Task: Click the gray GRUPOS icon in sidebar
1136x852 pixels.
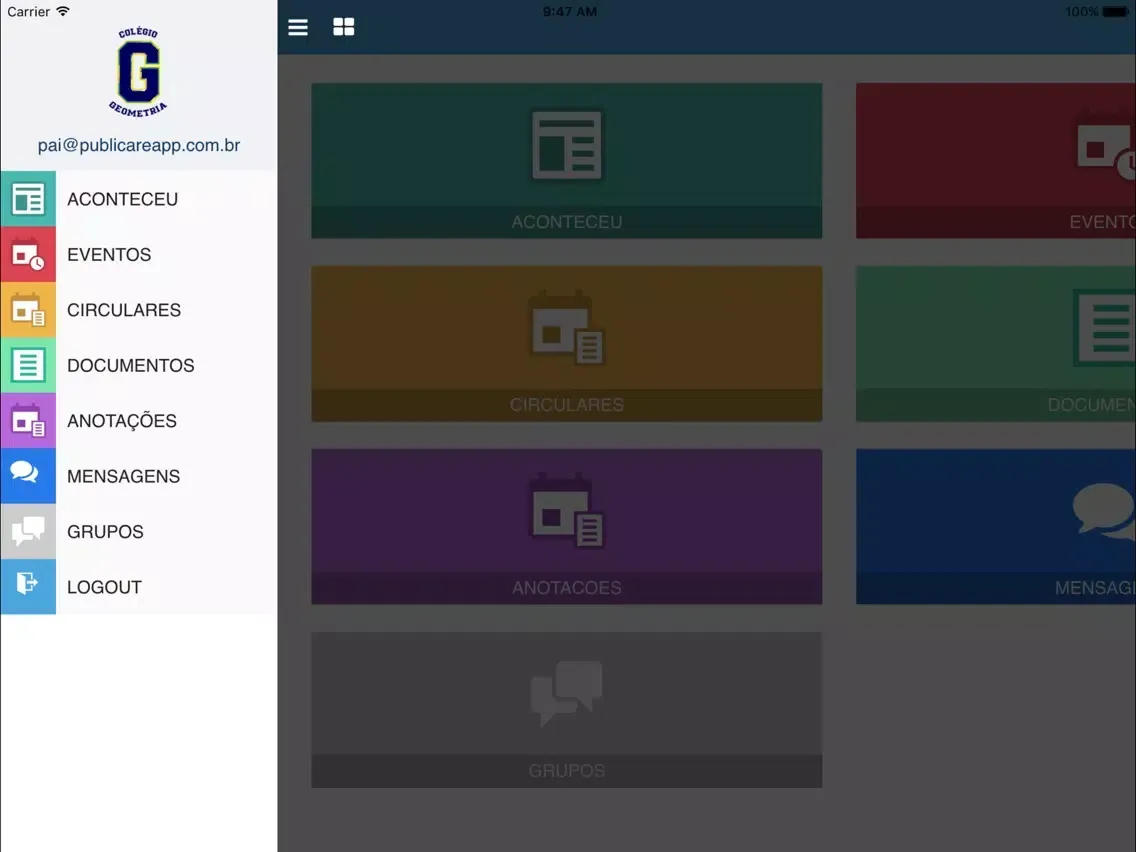Action: click(28, 532)
